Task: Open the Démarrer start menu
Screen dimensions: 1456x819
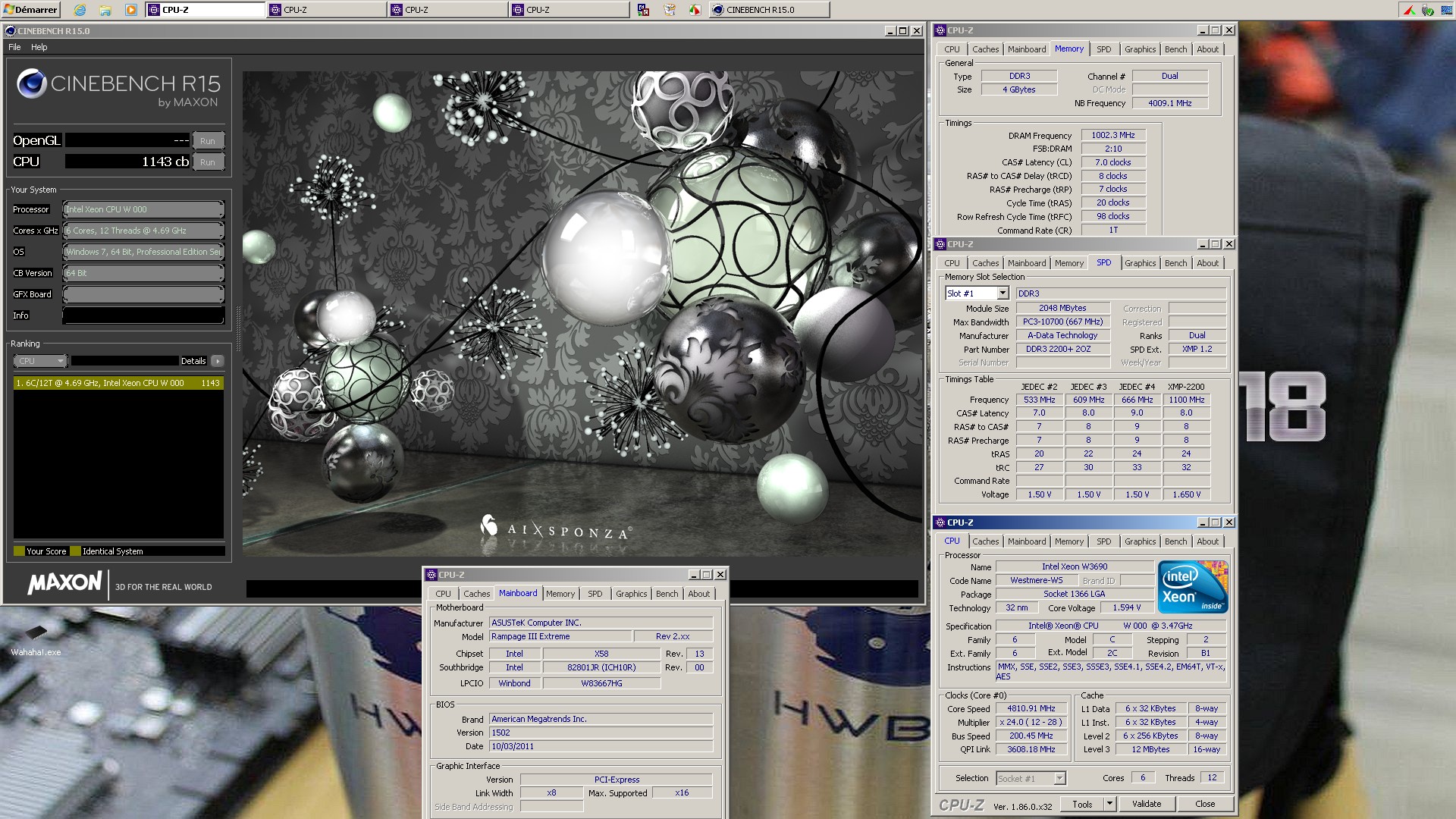Action: pyautogui.click(x=31, y=10)
